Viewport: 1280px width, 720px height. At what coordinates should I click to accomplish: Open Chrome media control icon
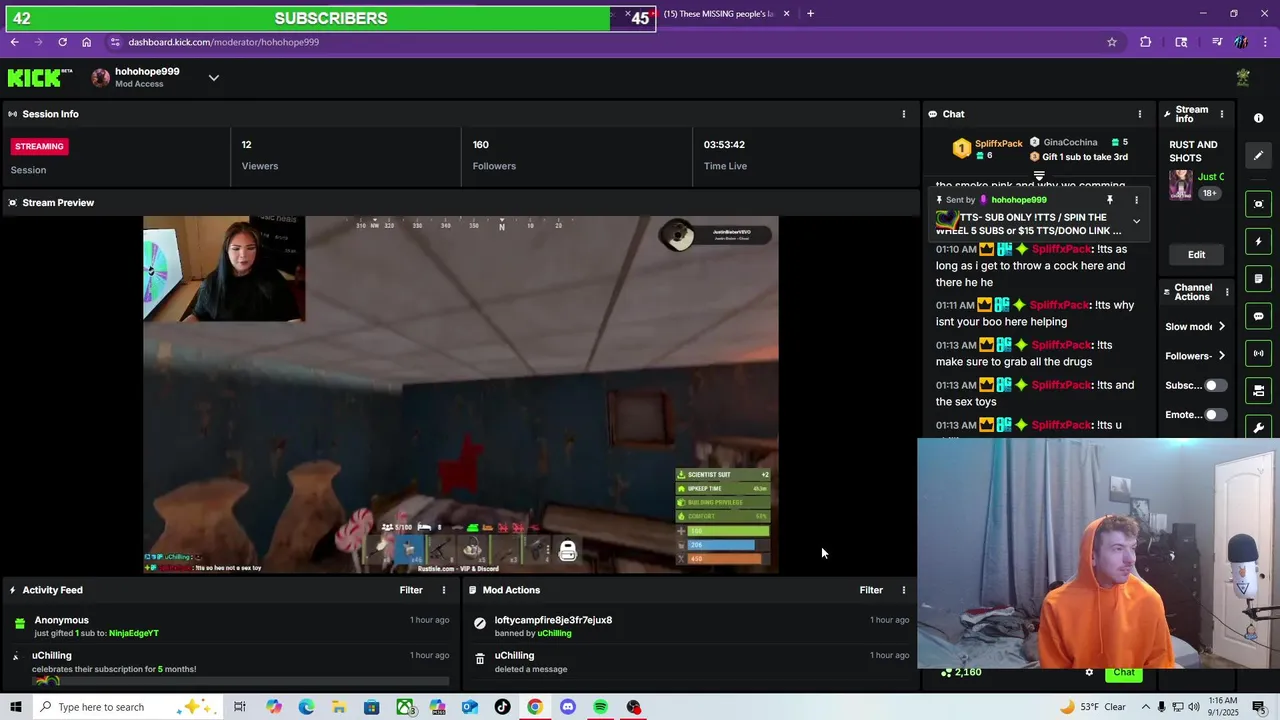[1216, 42]
